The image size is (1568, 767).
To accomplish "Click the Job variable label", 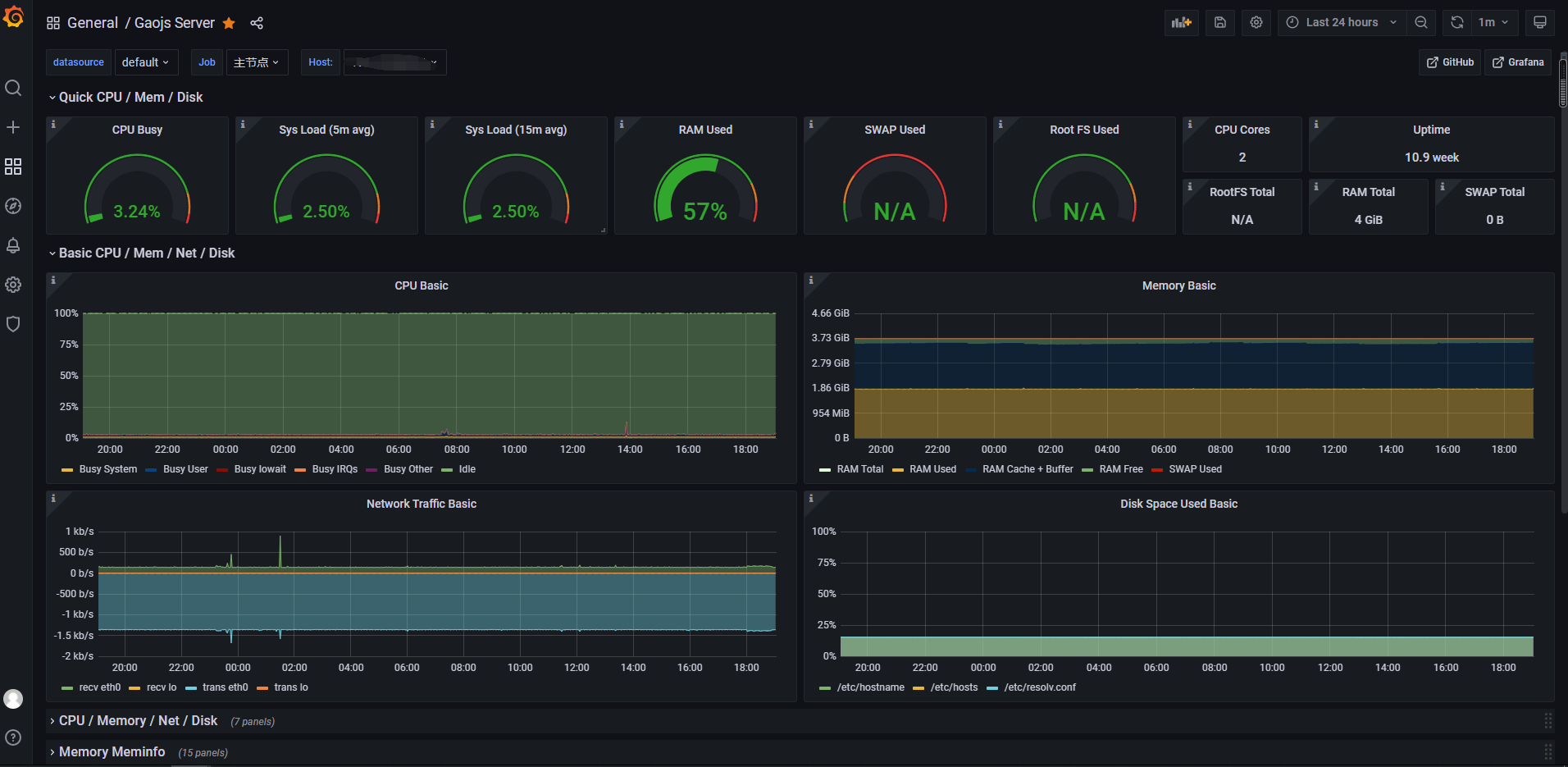I will [x=207, y=62].
